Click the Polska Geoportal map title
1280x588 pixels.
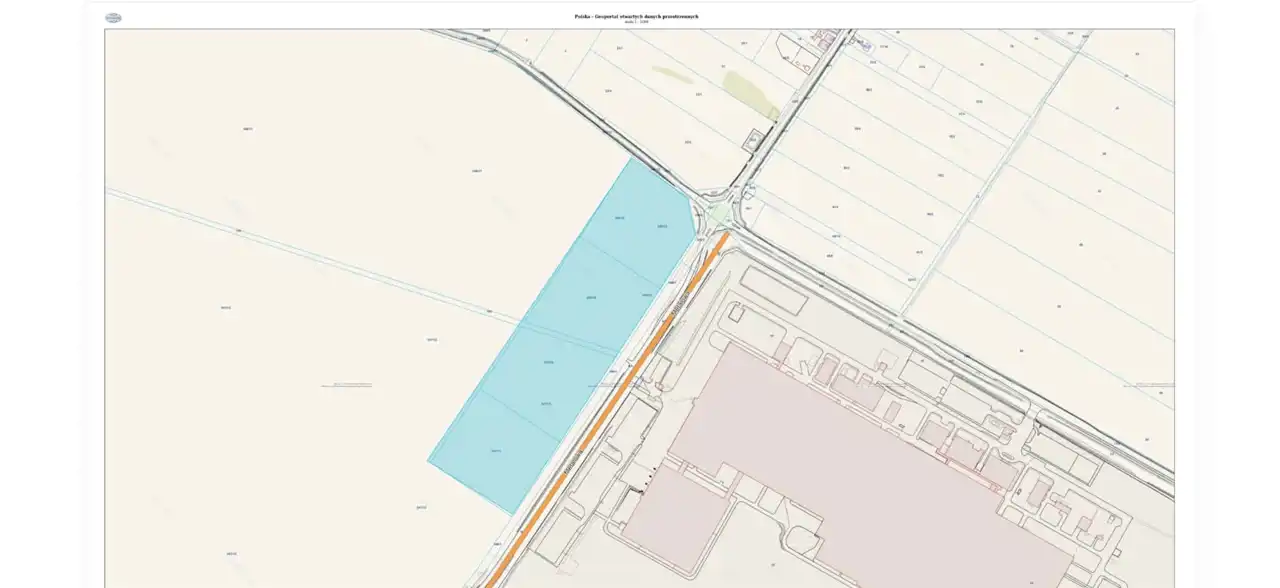[636, 16]
